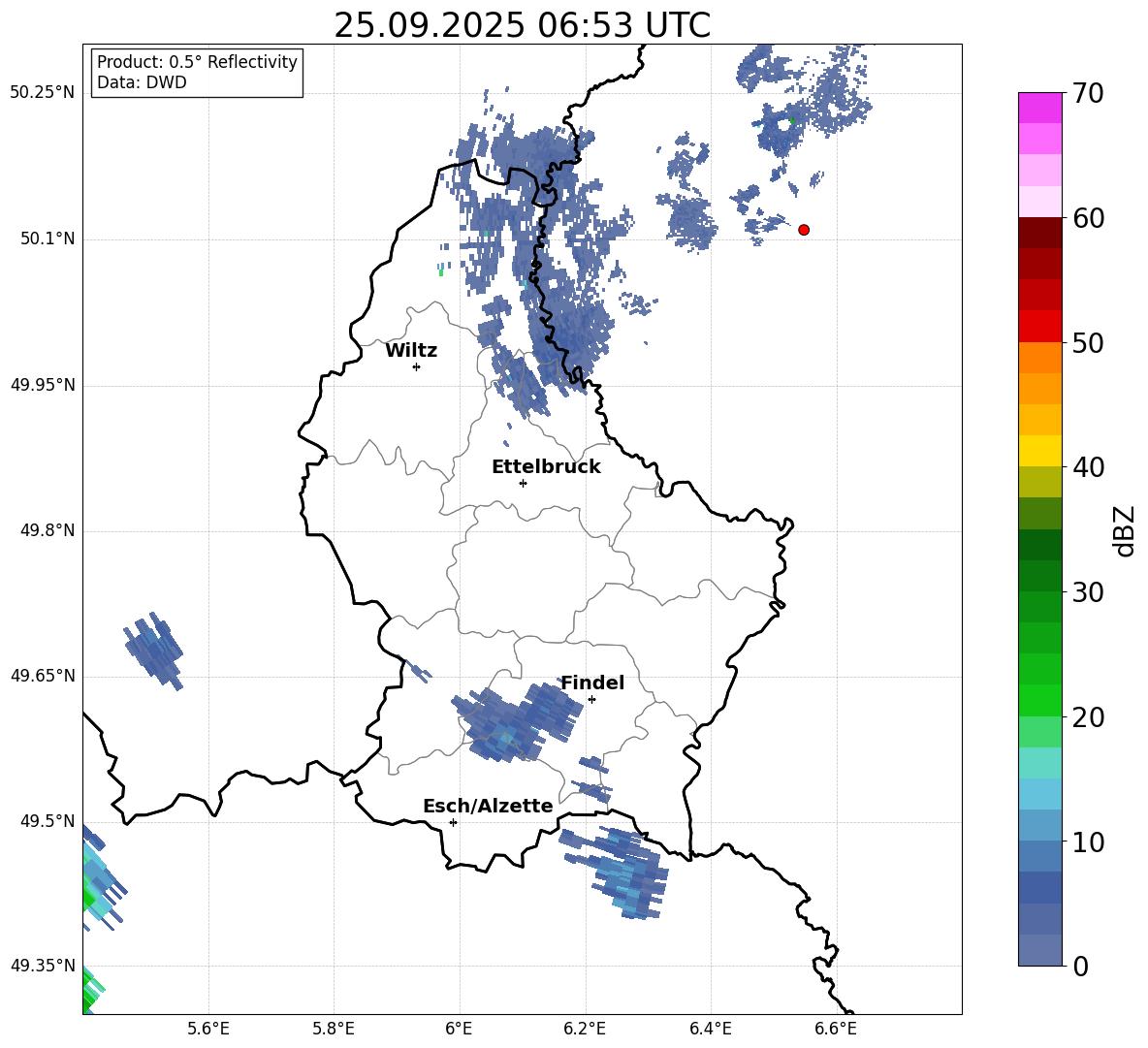Click the magenta swatch atop the colorbar
This screenshot has height=1048, width=1148.
tap(1040, 108)
